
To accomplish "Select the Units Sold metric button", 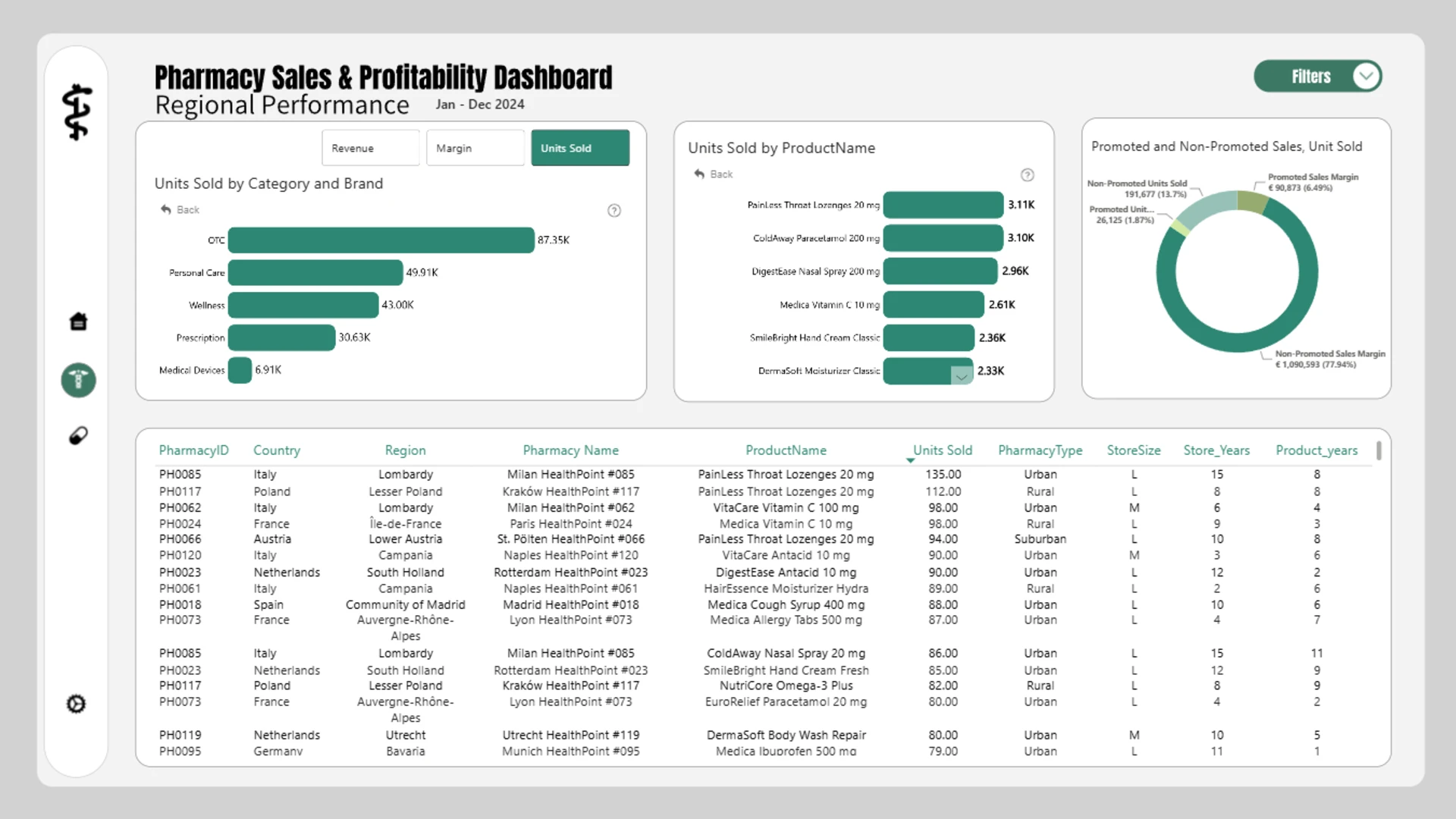I will (x=580, y=148).
